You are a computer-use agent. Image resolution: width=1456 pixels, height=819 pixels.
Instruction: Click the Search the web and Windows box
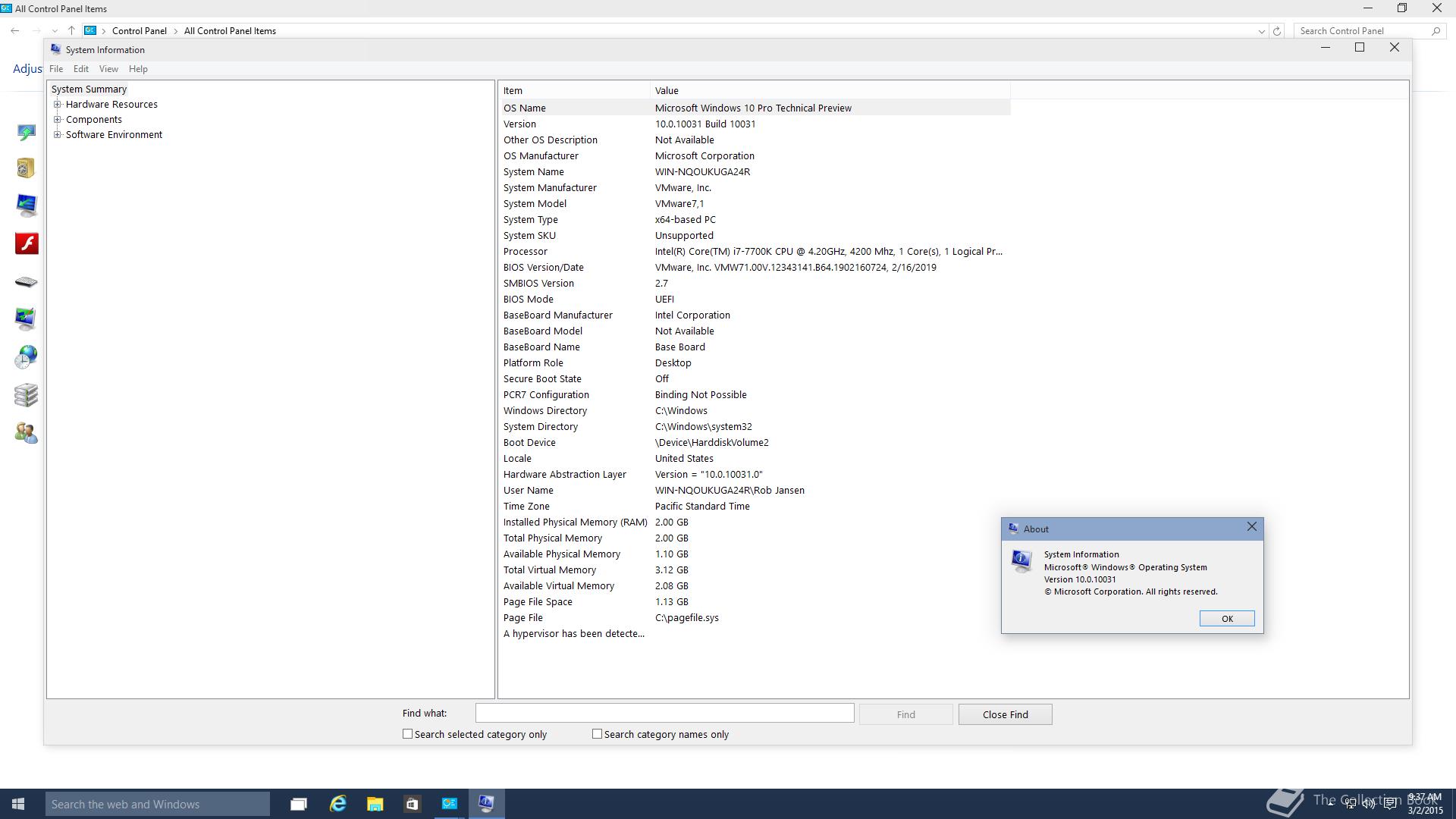(x=158, y=804)
